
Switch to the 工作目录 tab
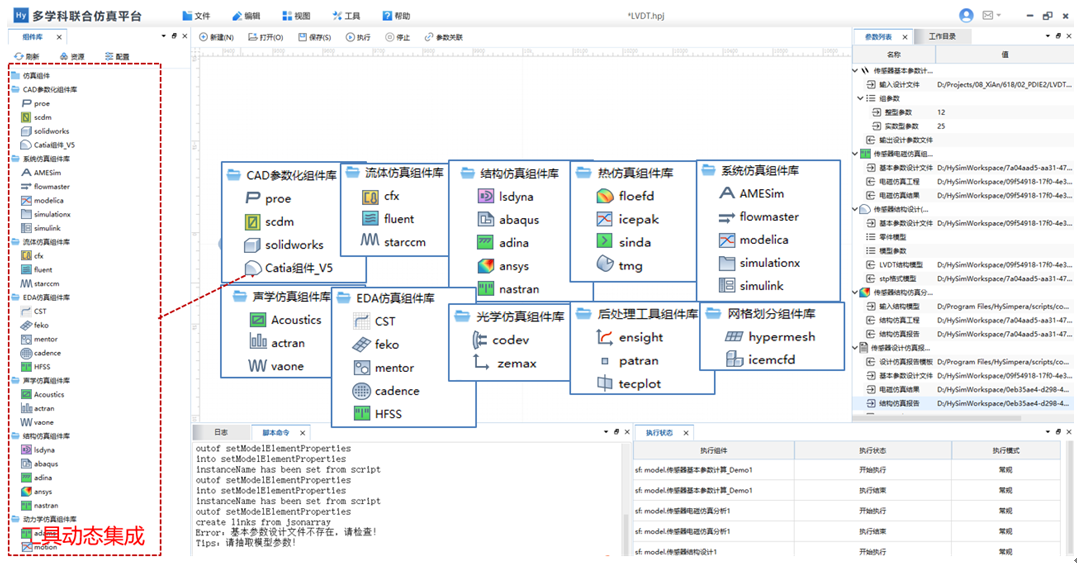coord(942,36)
